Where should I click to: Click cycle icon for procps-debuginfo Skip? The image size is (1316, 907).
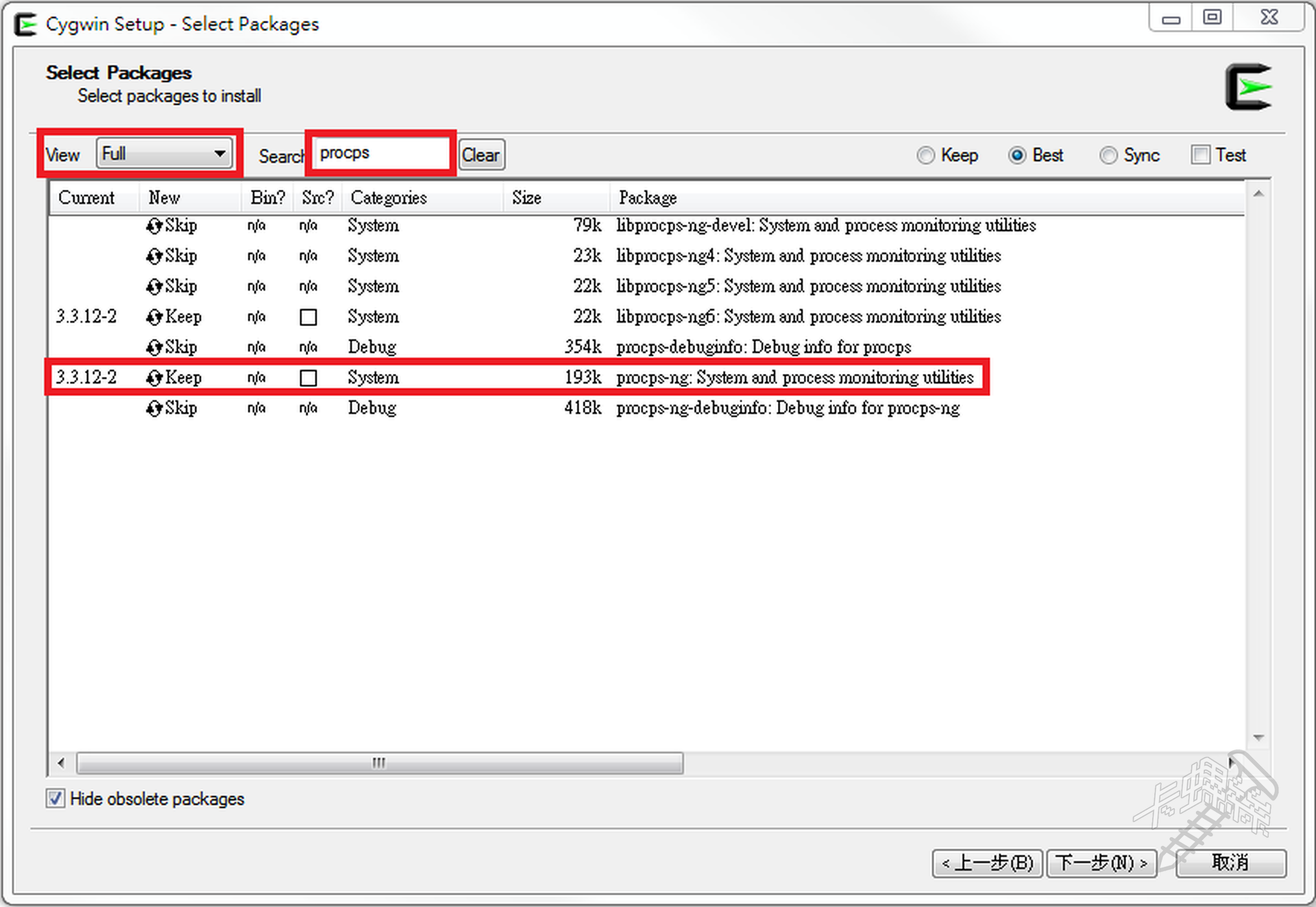click(154, 347)
